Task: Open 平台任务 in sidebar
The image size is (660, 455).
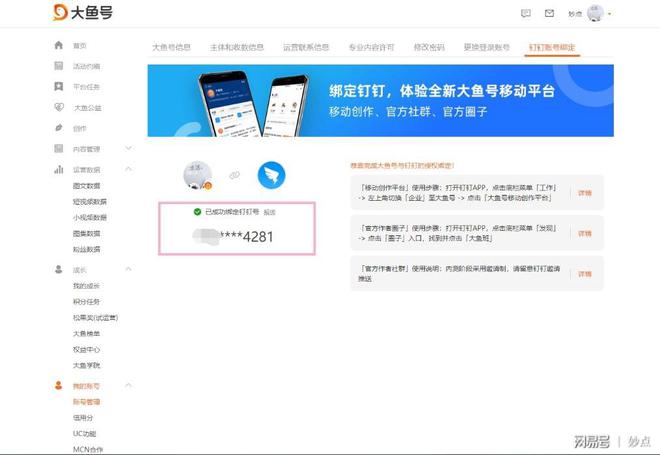Action: [86, 87]
